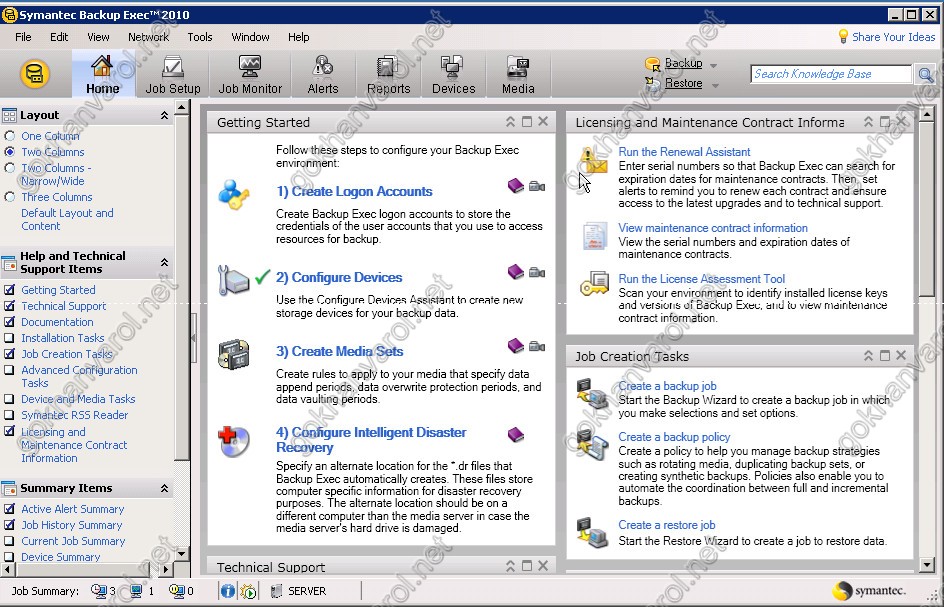This screenshot has height=607, width=944.
Task: Collapse the Summary Items section
Action: [x=164, y=488]
